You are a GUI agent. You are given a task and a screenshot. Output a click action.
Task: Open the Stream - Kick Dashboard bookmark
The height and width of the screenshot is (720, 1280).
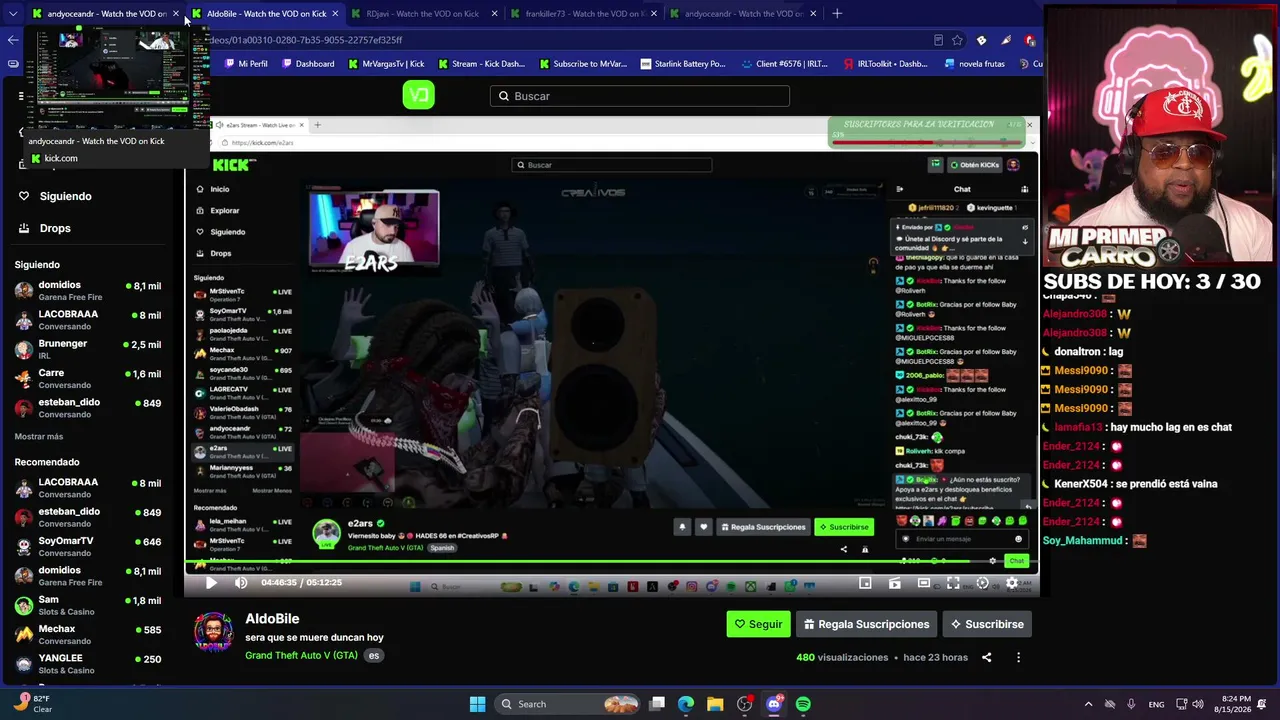(x=481, y=64)
